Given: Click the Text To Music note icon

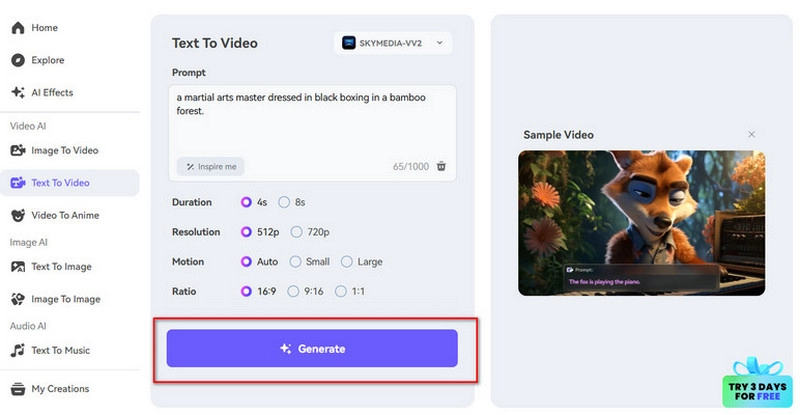Looking at the screenshot, I should click(x=17, y=350).
